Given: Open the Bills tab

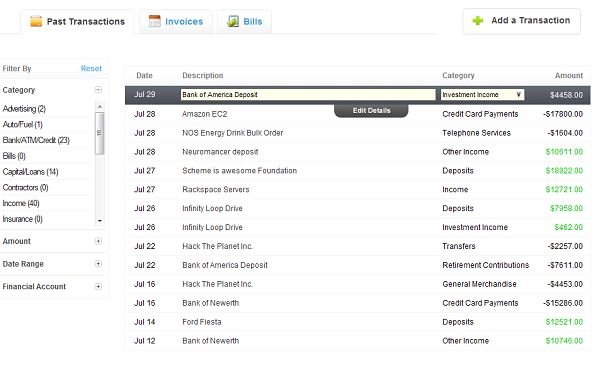Looking at the screenshot, I should click(x=245, y=22).
